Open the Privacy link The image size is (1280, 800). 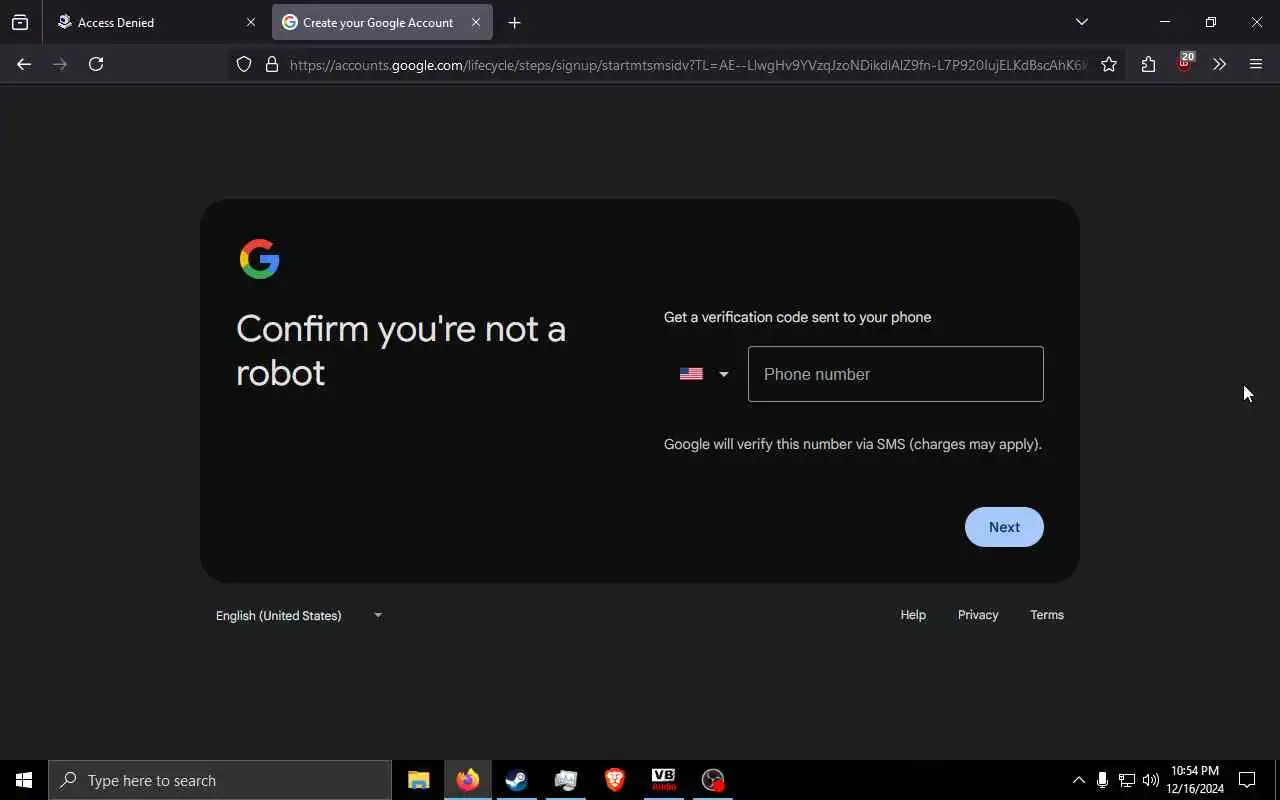point(978,615)
